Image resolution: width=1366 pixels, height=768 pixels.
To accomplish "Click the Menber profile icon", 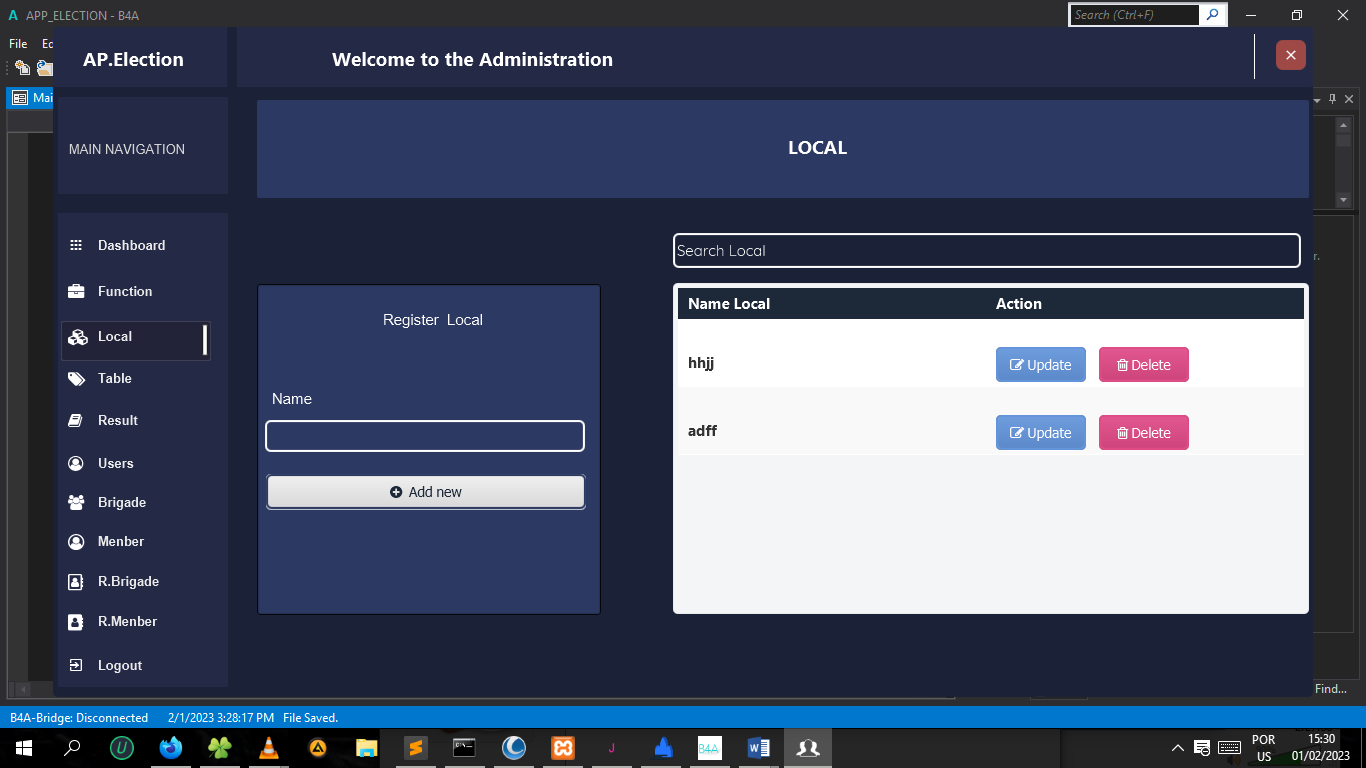I will coord(75,542).
